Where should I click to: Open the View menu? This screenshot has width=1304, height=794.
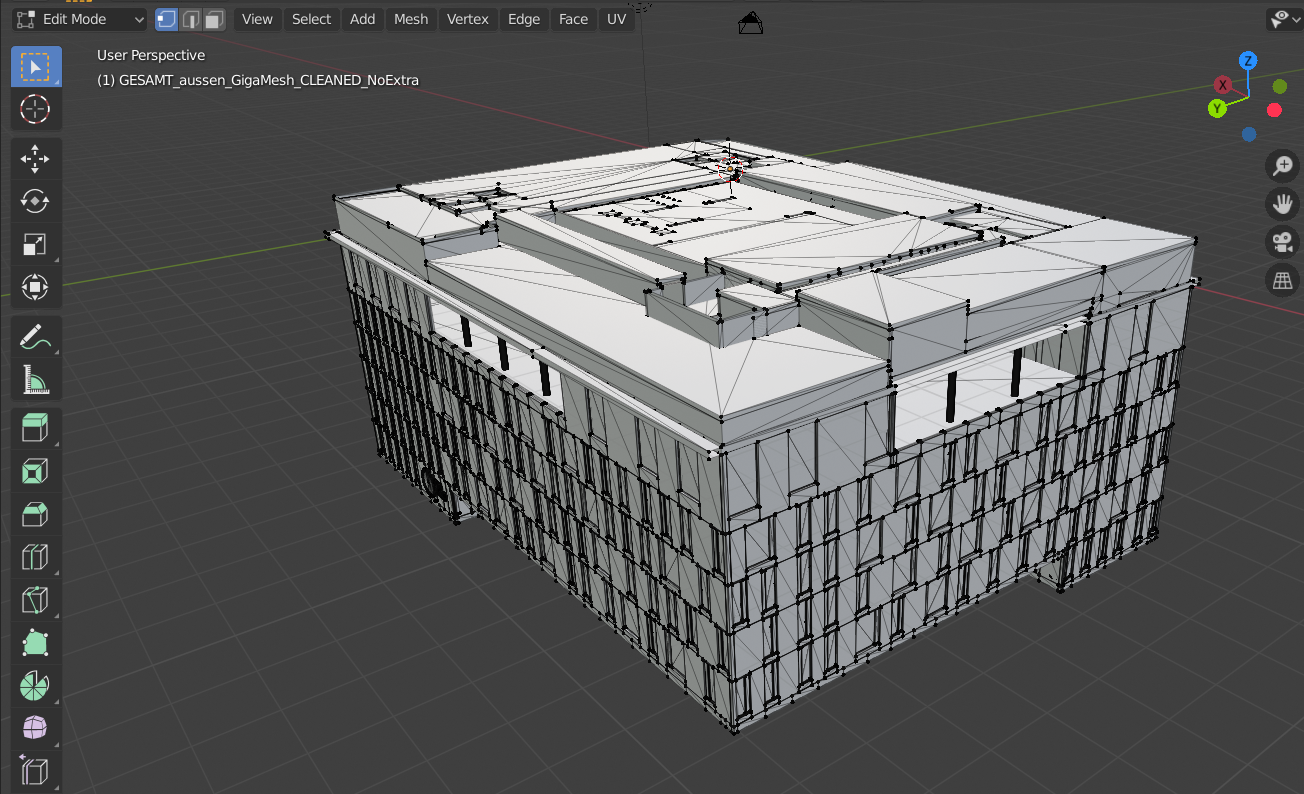coord(257,19)
